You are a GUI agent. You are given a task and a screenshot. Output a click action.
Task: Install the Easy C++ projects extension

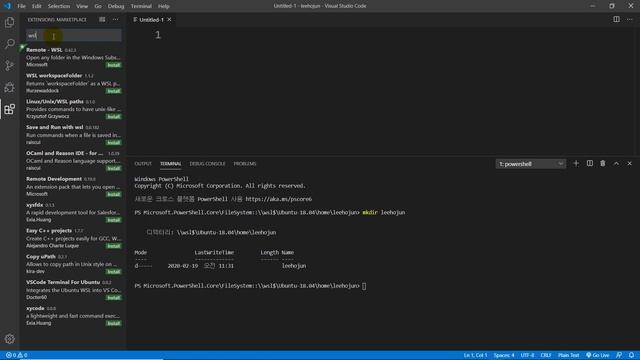pyautogui.click(x=113, y=246)
